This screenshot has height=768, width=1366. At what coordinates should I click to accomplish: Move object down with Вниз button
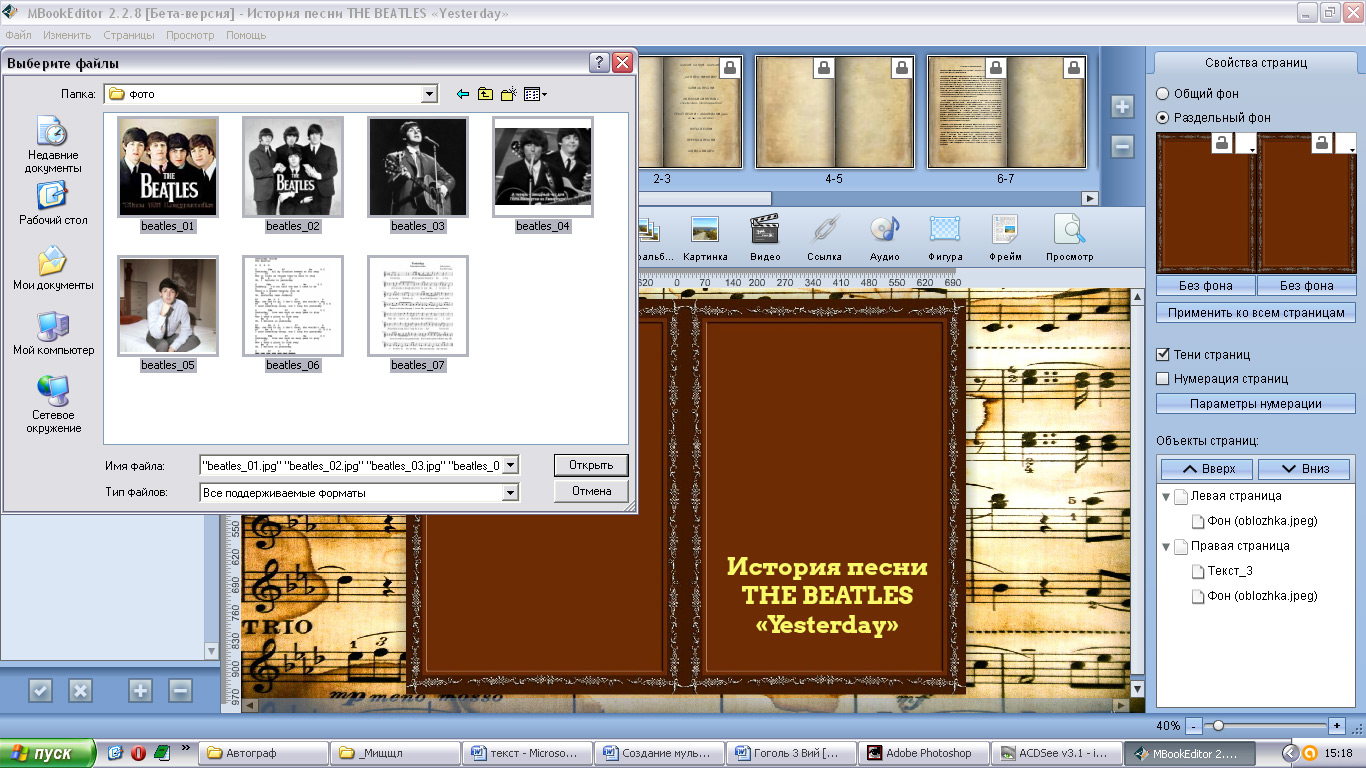1304,469
